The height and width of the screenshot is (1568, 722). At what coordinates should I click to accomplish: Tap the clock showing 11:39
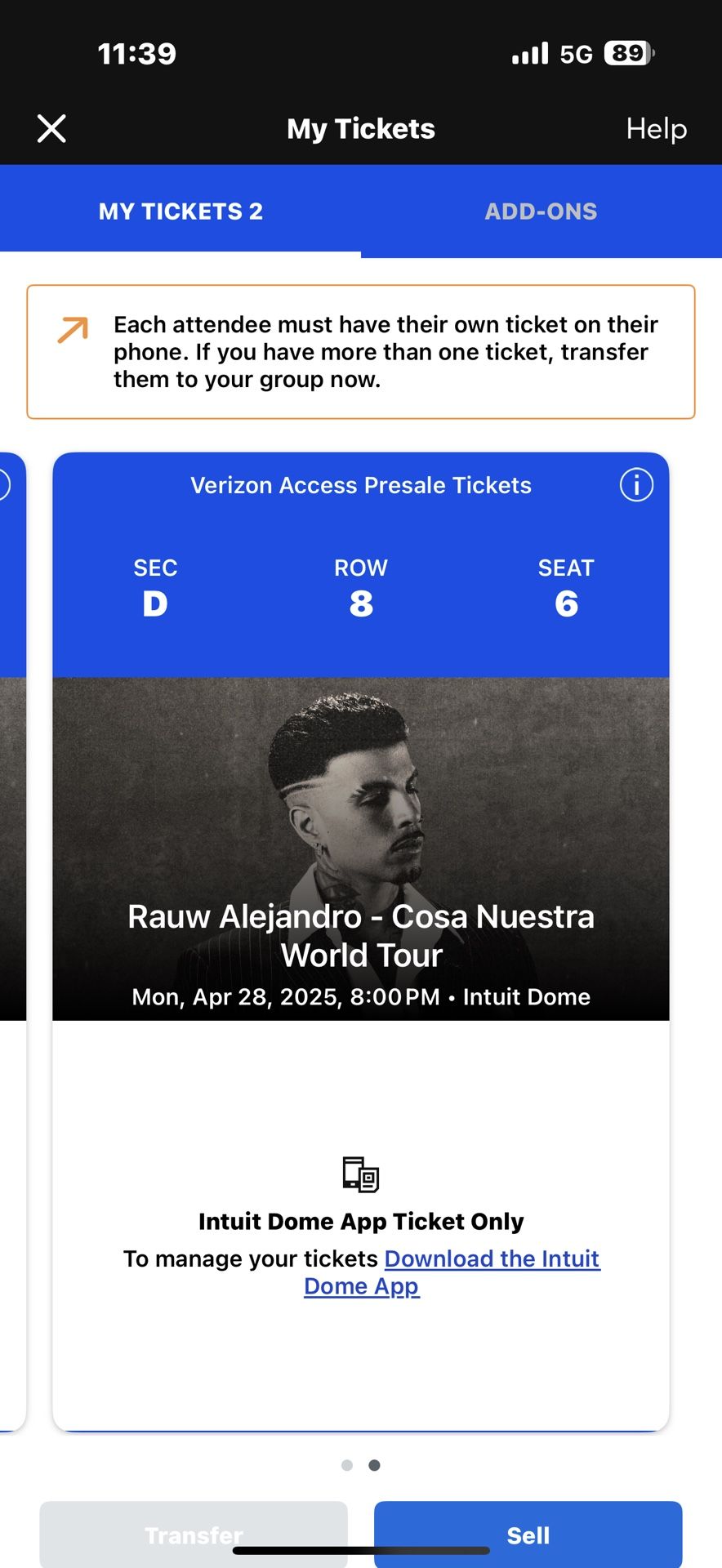[136, 52]
